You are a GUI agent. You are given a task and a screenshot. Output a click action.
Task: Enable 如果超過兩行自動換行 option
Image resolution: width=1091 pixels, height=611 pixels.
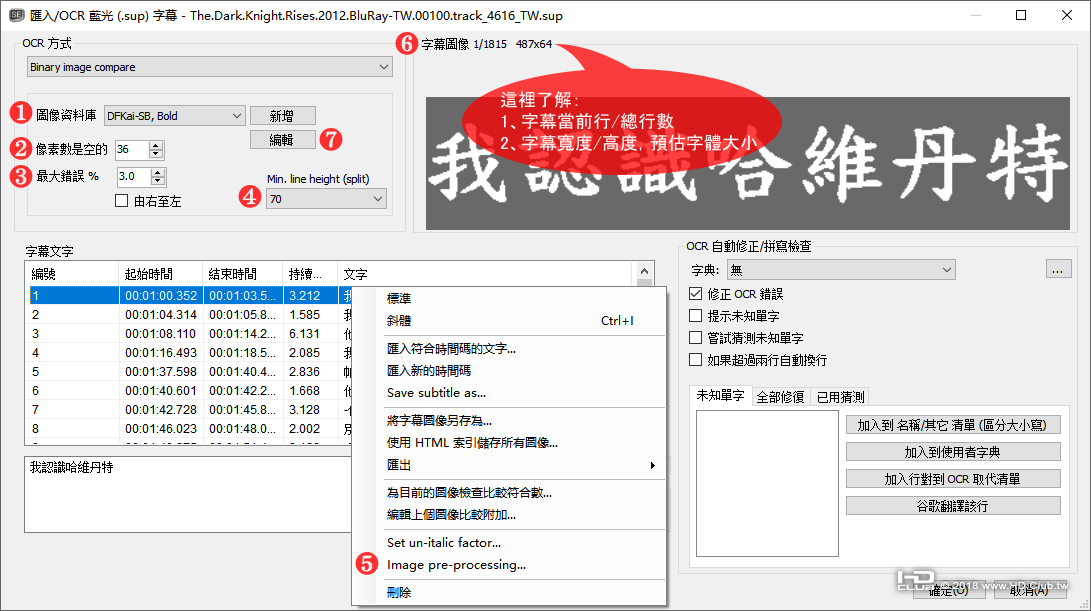[x=695, y=359]
